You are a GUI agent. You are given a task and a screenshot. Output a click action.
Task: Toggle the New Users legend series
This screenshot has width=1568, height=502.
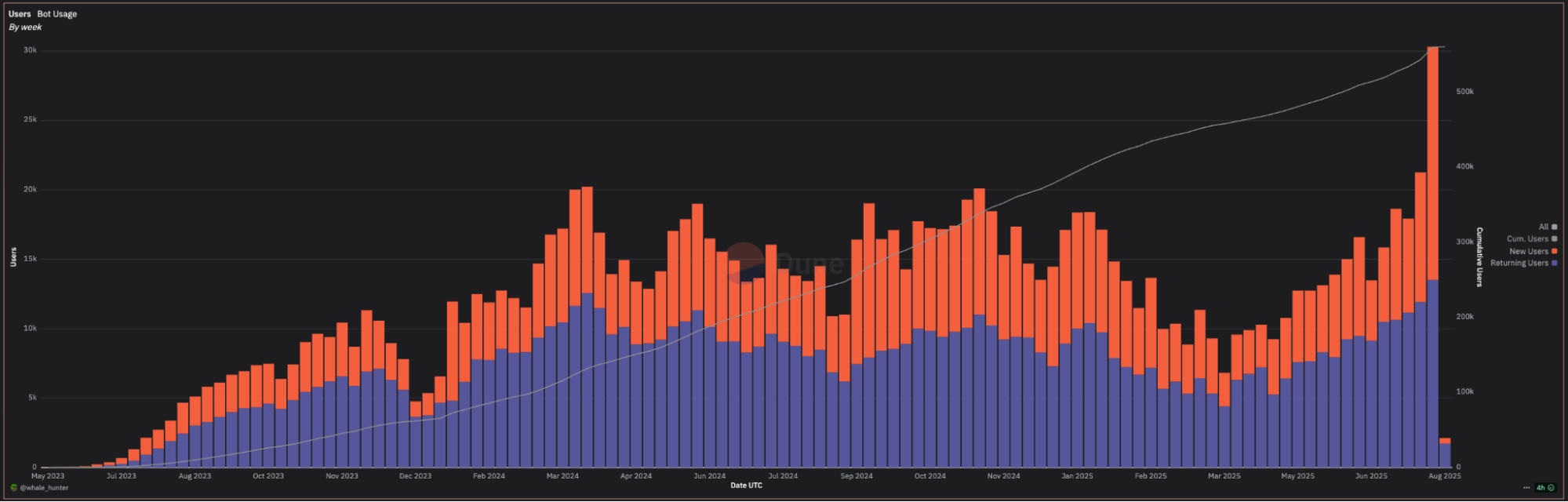pyautogui.click(x=1533, y=251)
